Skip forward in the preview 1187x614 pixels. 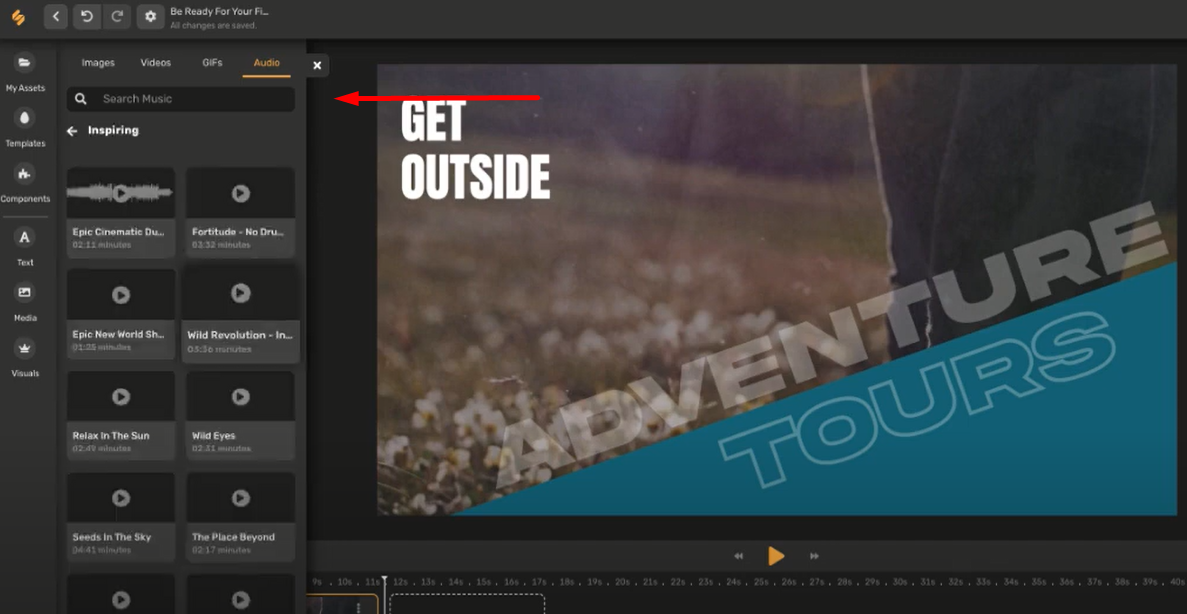tap(815, 556)
